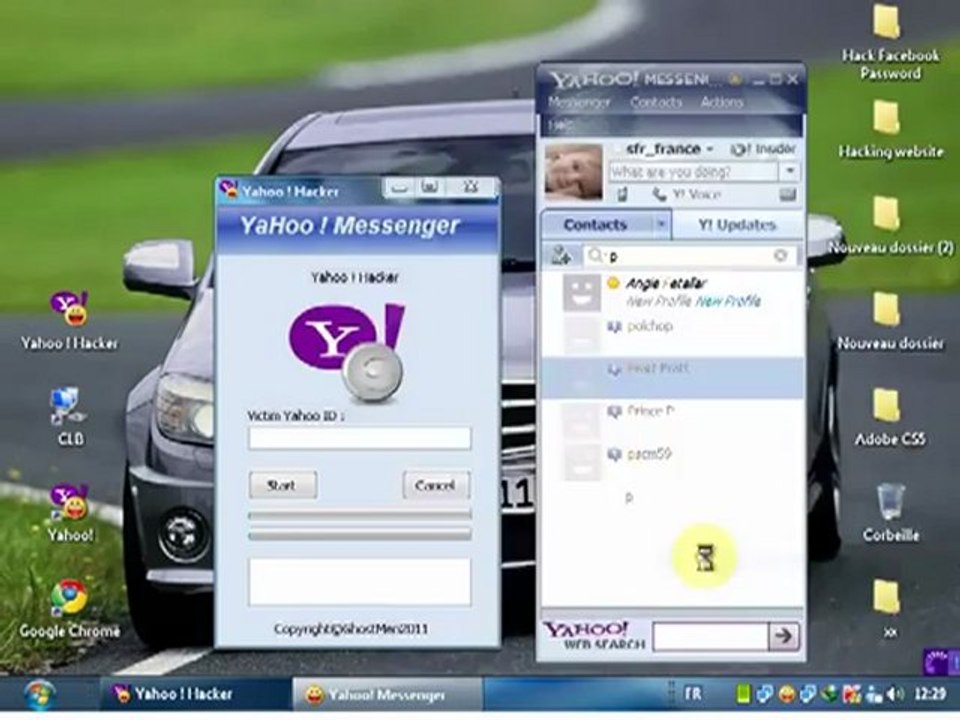Click the sfr_france profile avatar picture
960x720 pixels.
pos(573,171)
